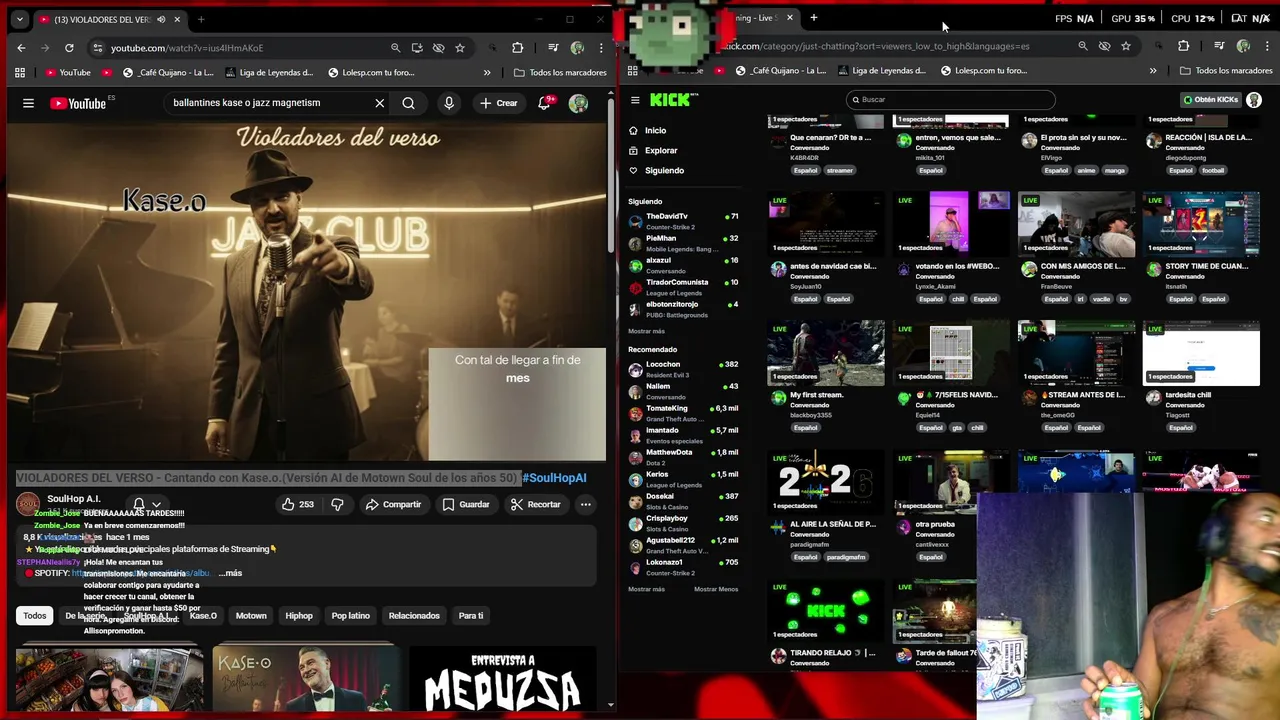Image resolution: width=1280 pixels, height=720 pixels.
Task: Open Locochon channel in Recomendado list
Action: coord(683,369)
